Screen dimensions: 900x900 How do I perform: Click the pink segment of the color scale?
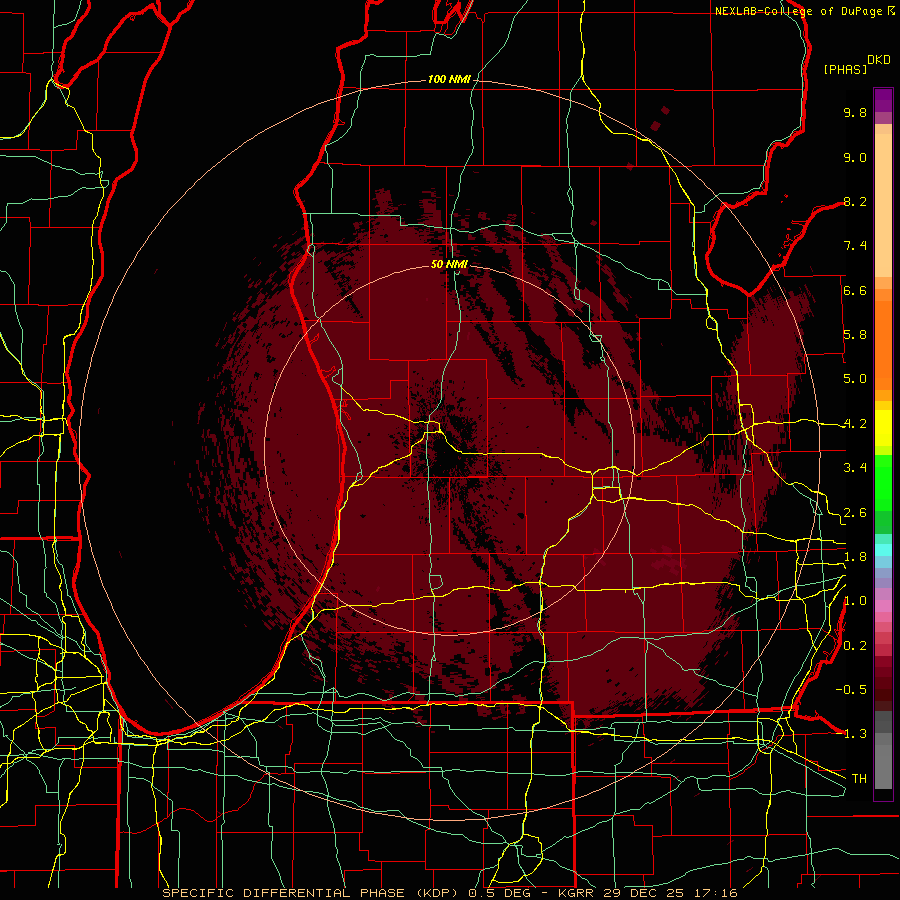coord(883,606)
